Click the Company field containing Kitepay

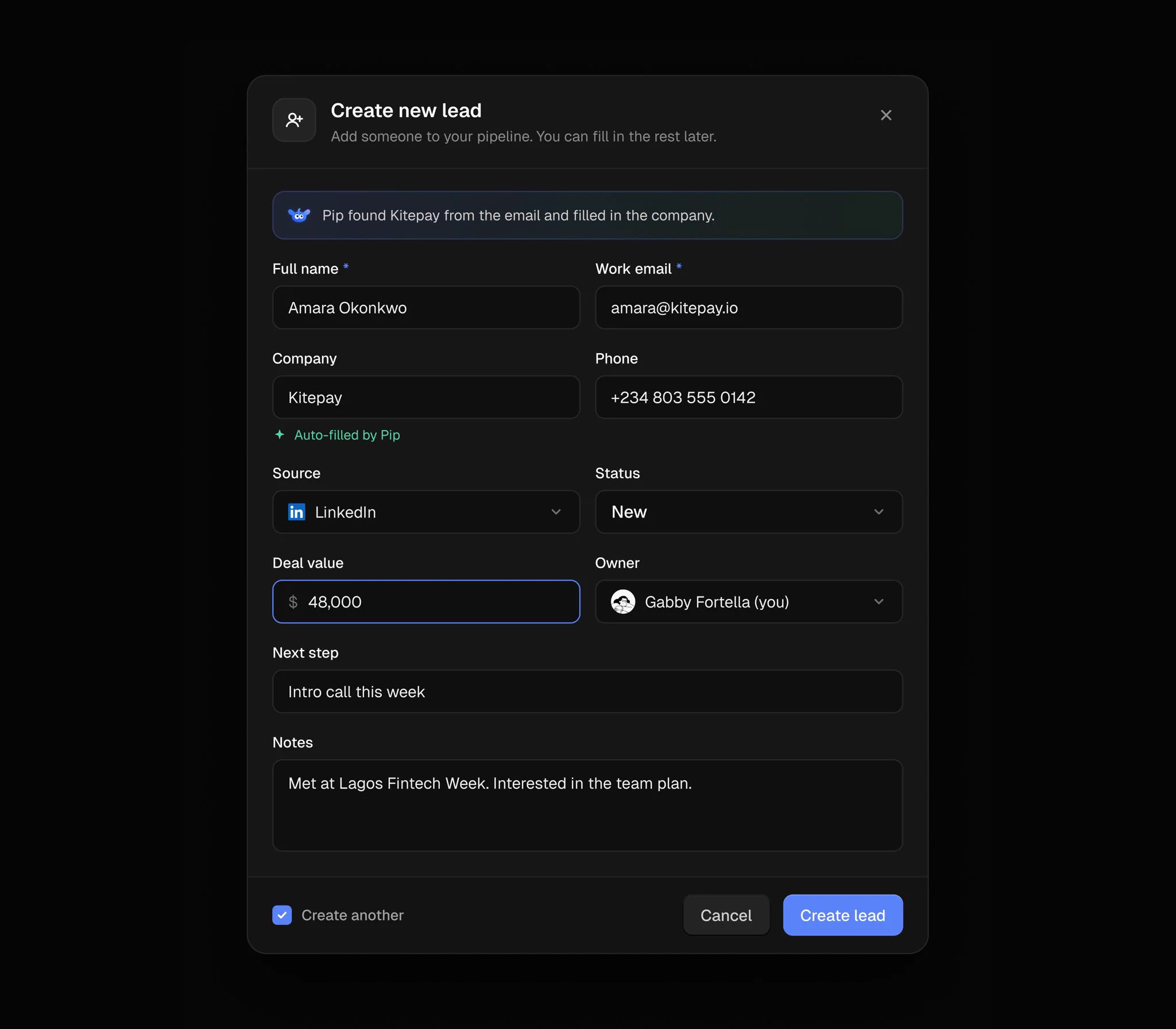pos(426,397)
